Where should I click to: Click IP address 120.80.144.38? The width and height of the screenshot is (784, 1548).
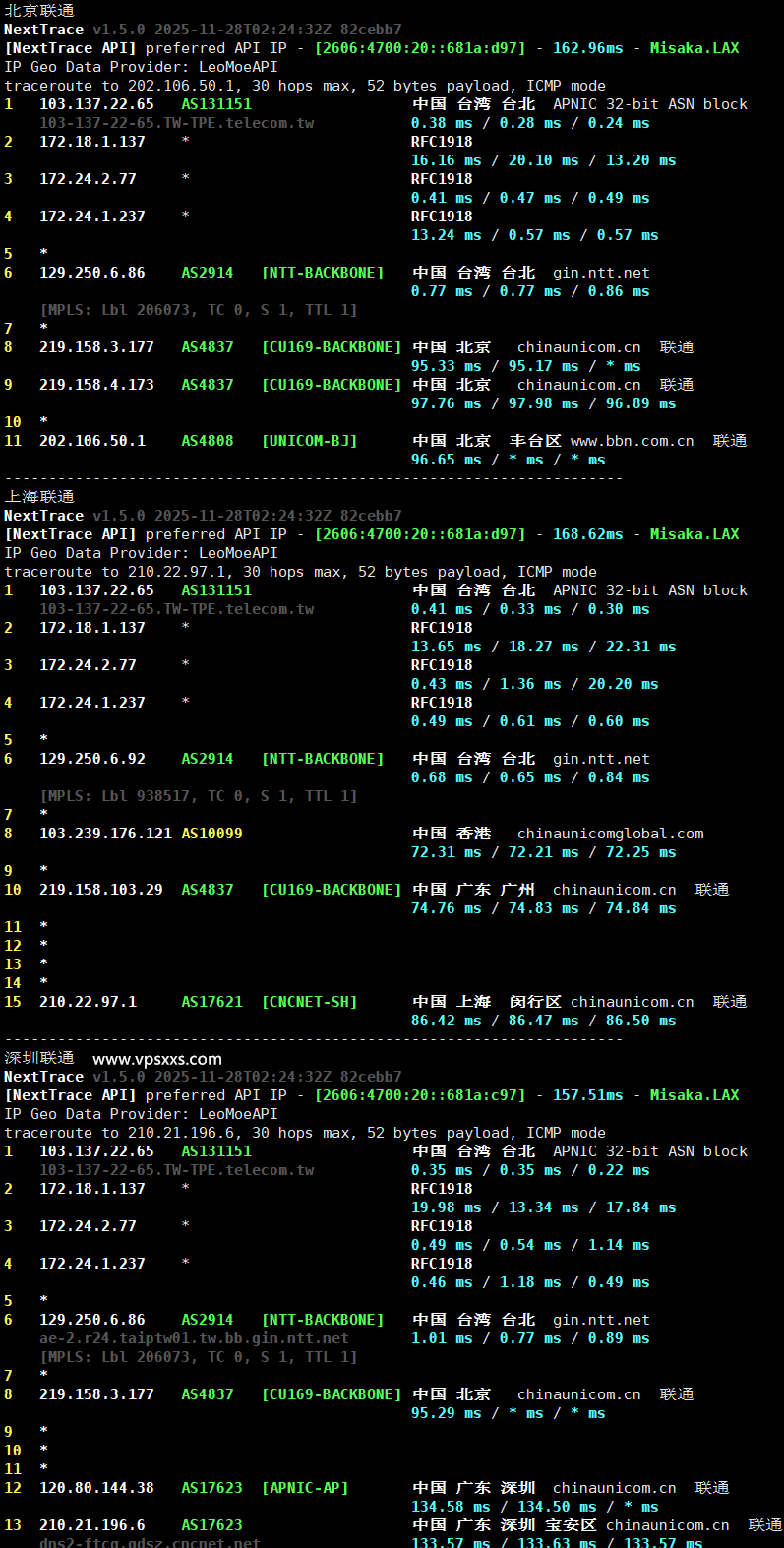(x=96, y=1488)
